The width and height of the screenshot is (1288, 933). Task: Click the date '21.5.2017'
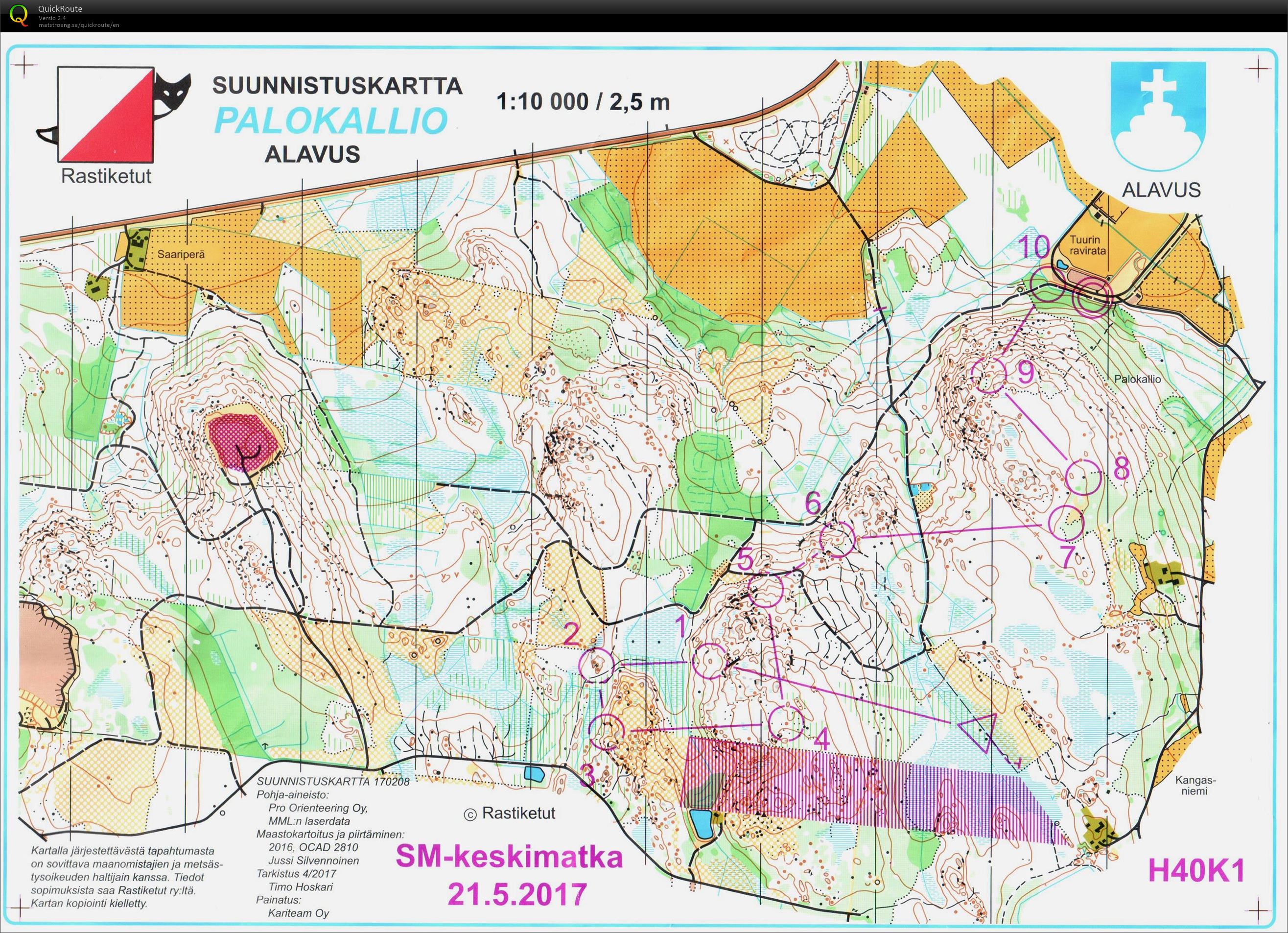point(517,894)
